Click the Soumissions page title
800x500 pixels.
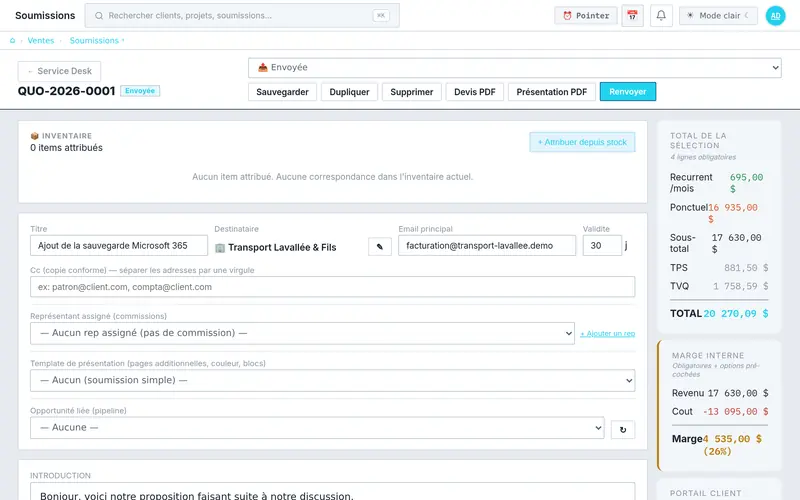coord(45,15)
